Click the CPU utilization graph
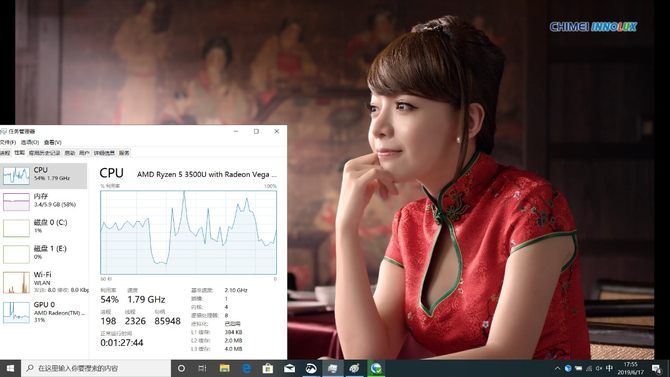The width and height of the screenshot is (670, 377). (x=188, y=232)
